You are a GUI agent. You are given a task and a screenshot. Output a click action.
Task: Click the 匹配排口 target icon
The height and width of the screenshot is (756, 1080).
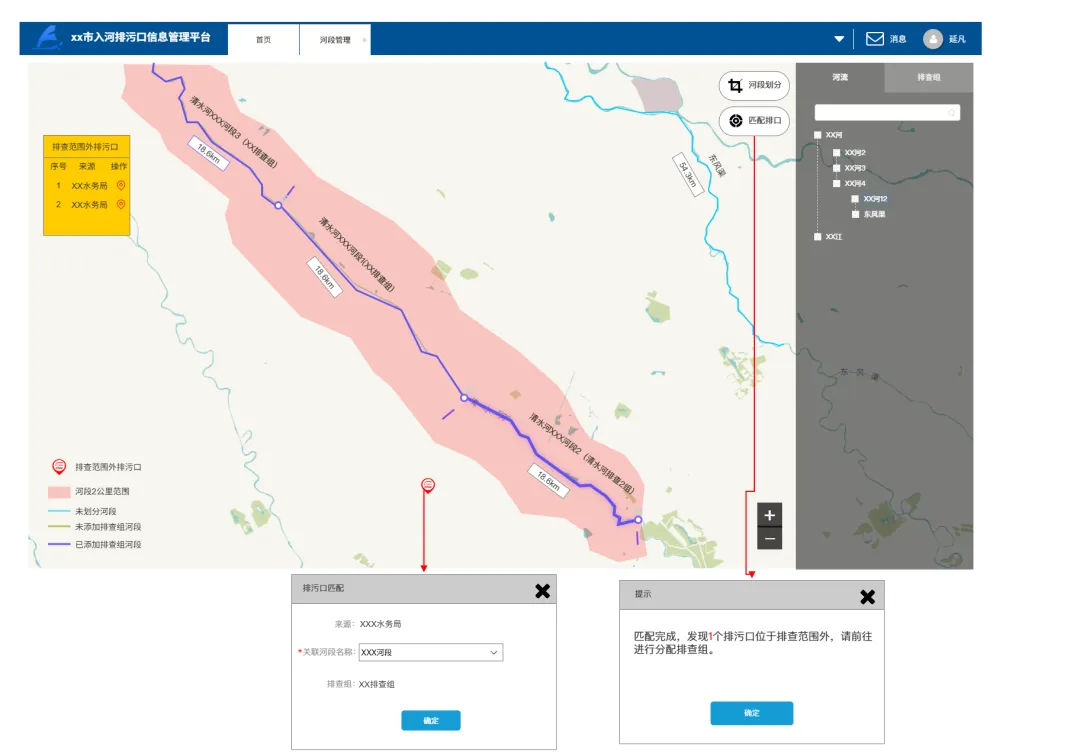pyautogui.click(x=736, y=120)
